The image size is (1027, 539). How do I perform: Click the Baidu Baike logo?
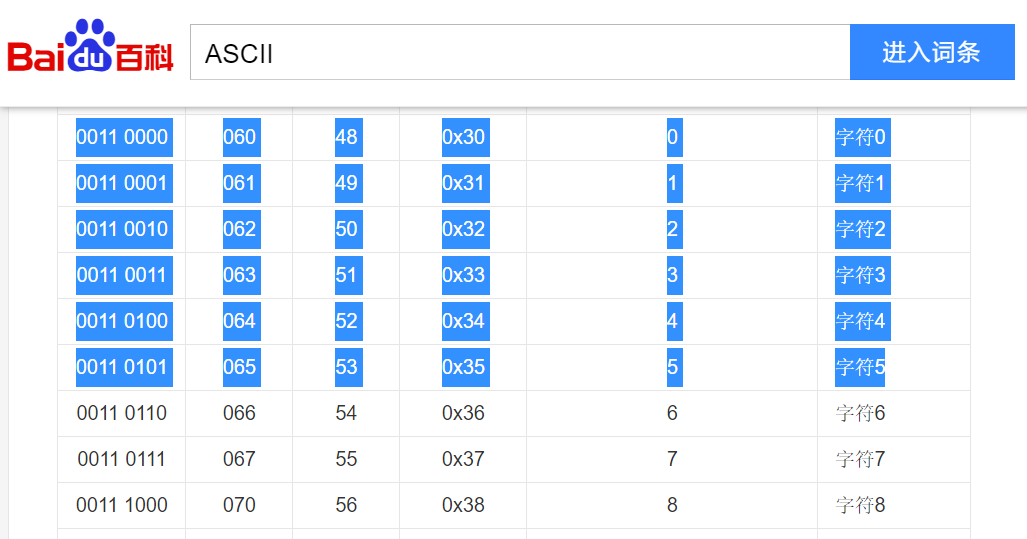[90, 46]
